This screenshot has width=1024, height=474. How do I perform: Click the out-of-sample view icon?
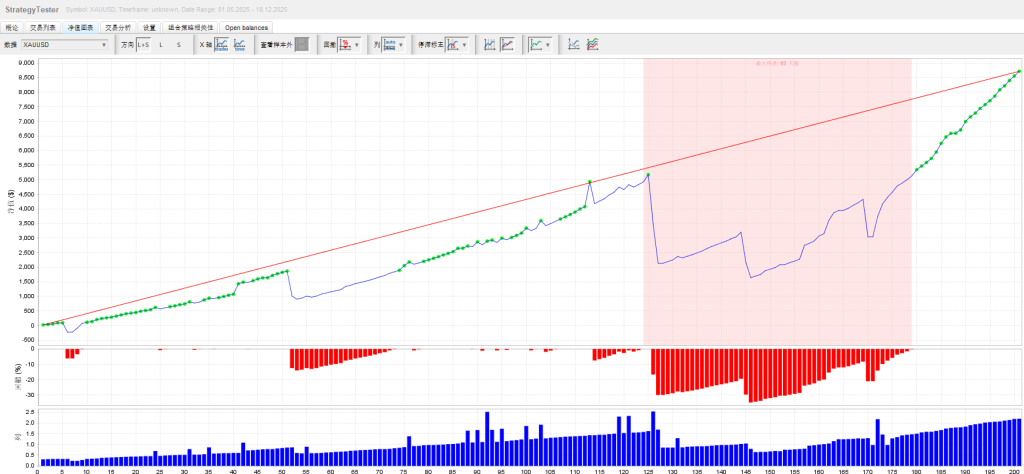(x=301, y=45)
